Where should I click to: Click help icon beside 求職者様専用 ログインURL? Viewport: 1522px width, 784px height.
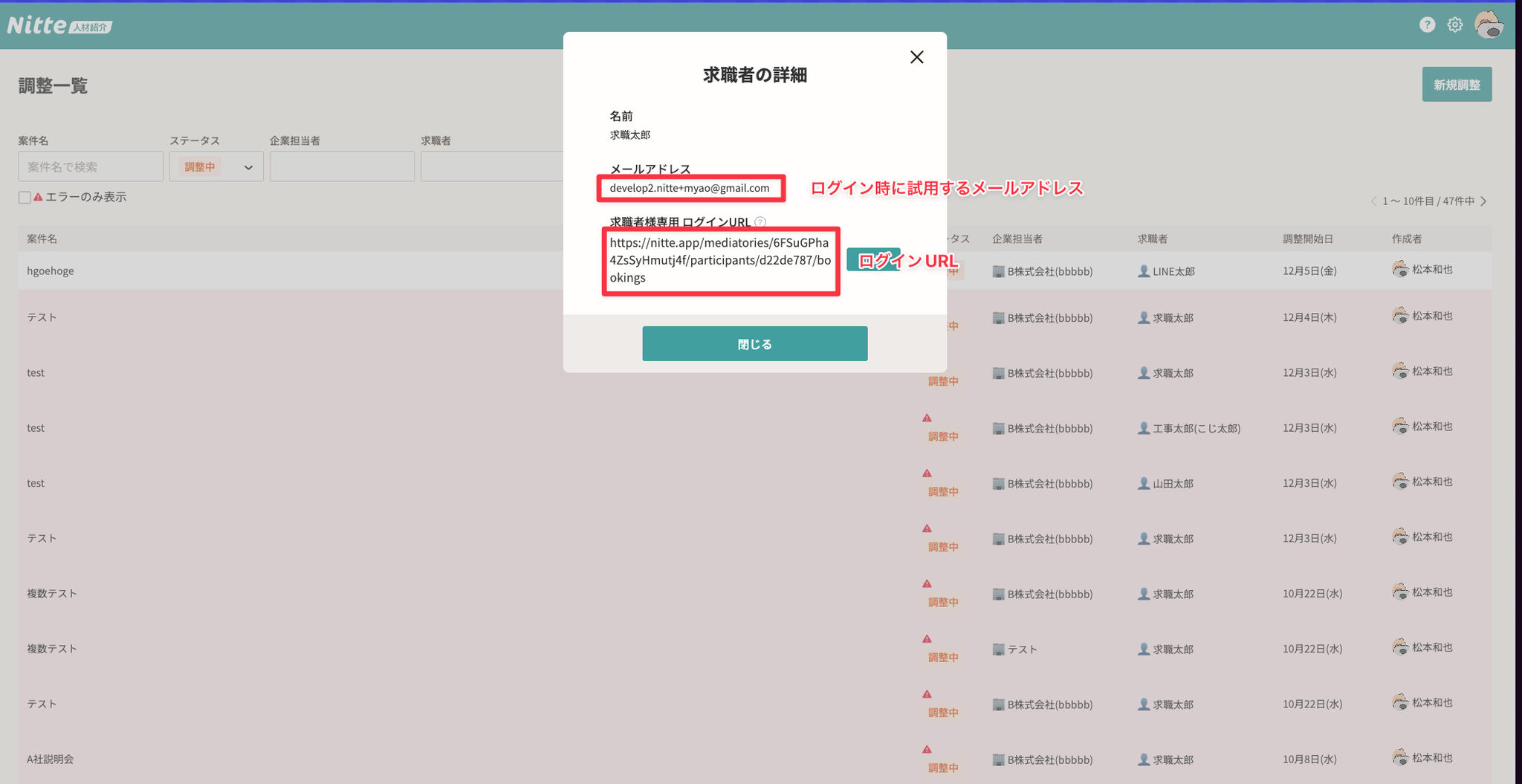click(760, 221)
